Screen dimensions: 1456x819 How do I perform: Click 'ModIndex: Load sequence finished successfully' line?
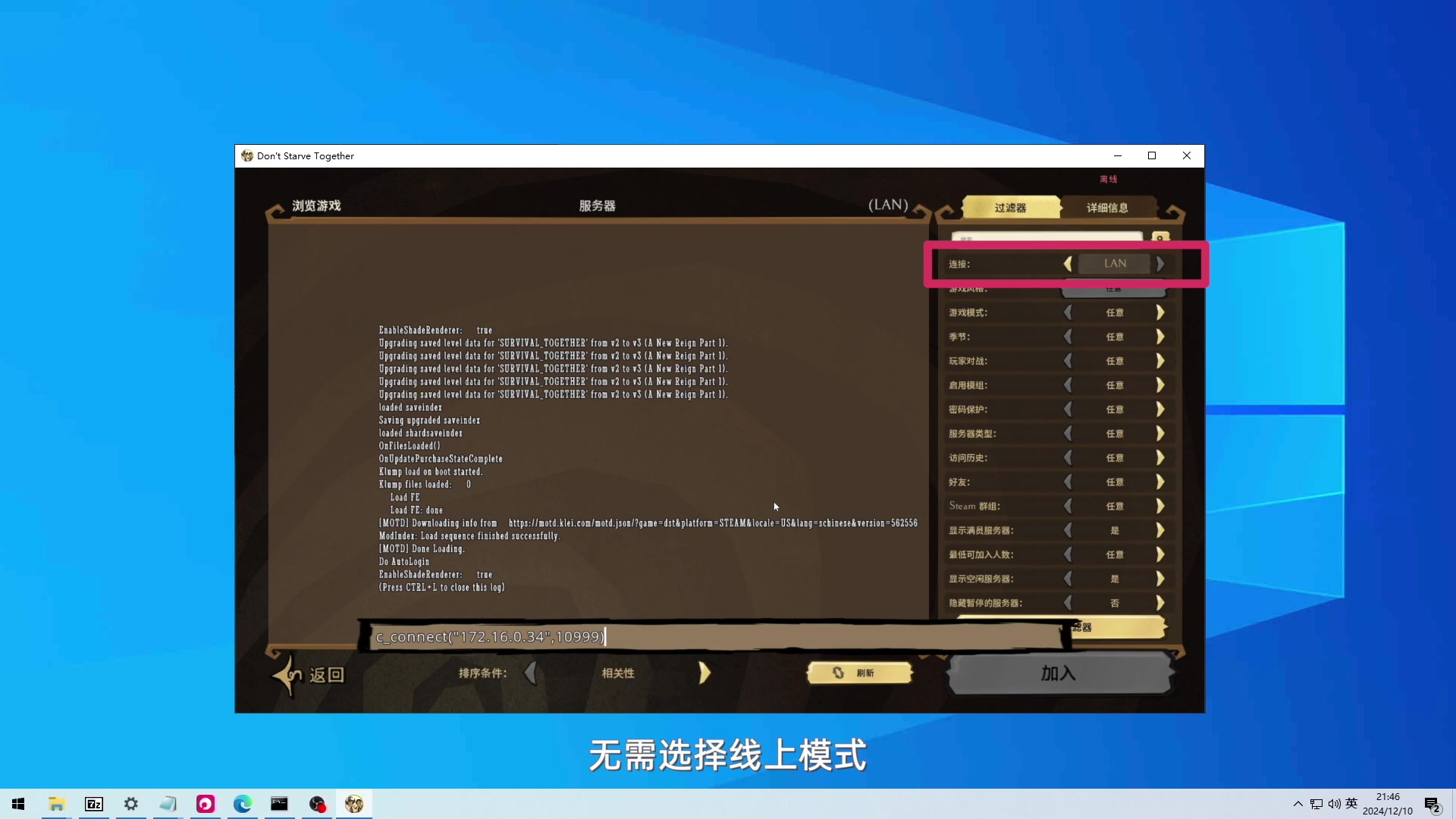click(x=469, y=536)
